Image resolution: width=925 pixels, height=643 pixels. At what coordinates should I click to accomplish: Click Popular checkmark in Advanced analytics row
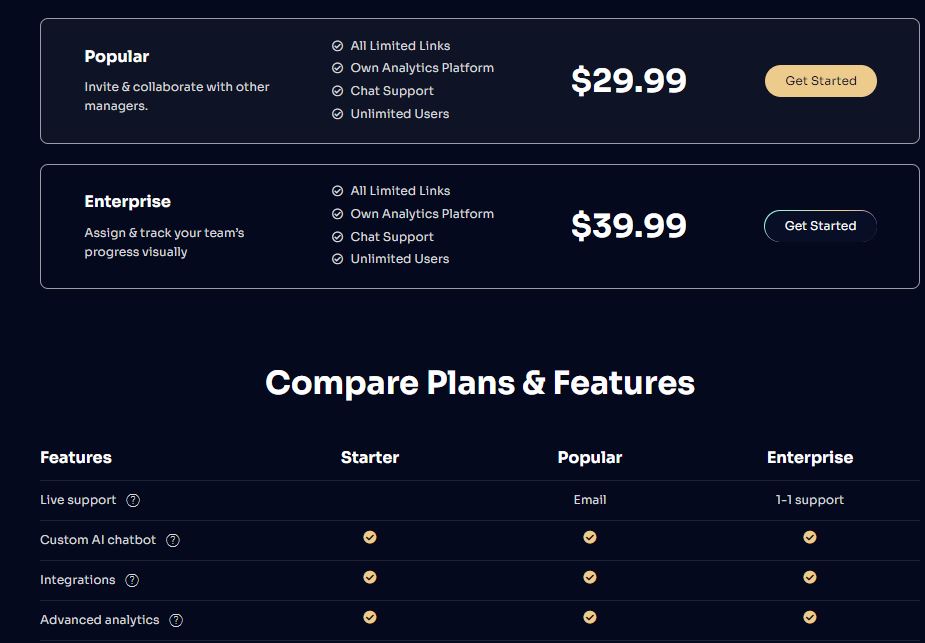[590, 618]
